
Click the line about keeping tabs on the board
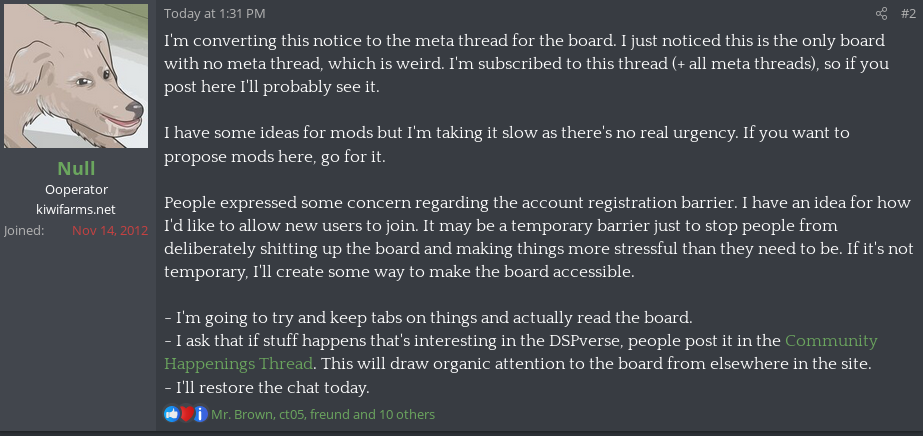pos(428,318)
